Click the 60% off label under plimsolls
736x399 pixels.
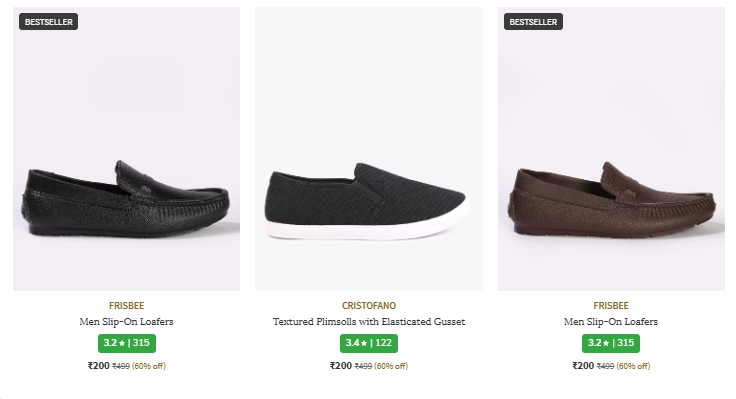click(x=391, y=366)
